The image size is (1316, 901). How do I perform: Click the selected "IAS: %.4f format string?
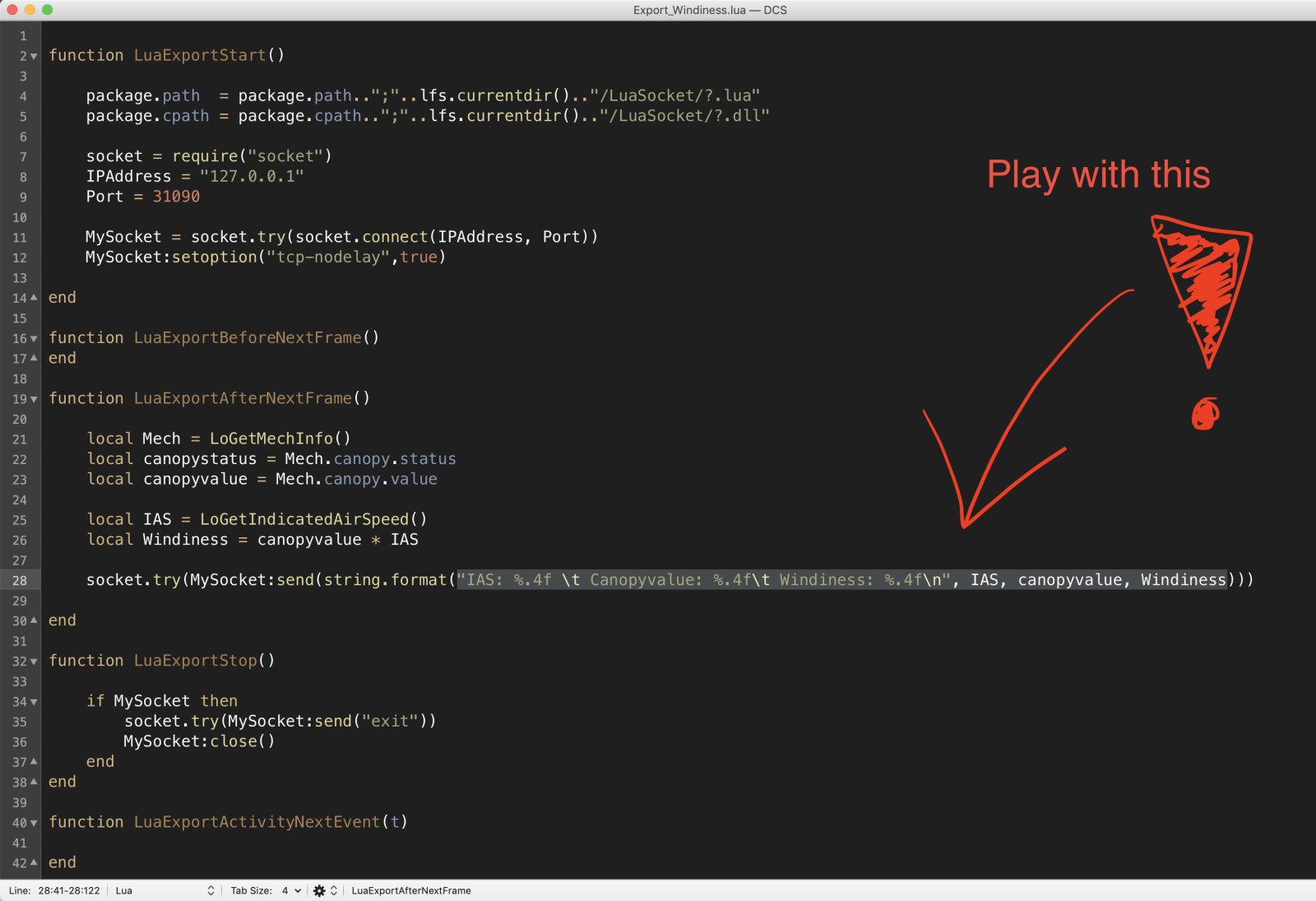[704, 580]
